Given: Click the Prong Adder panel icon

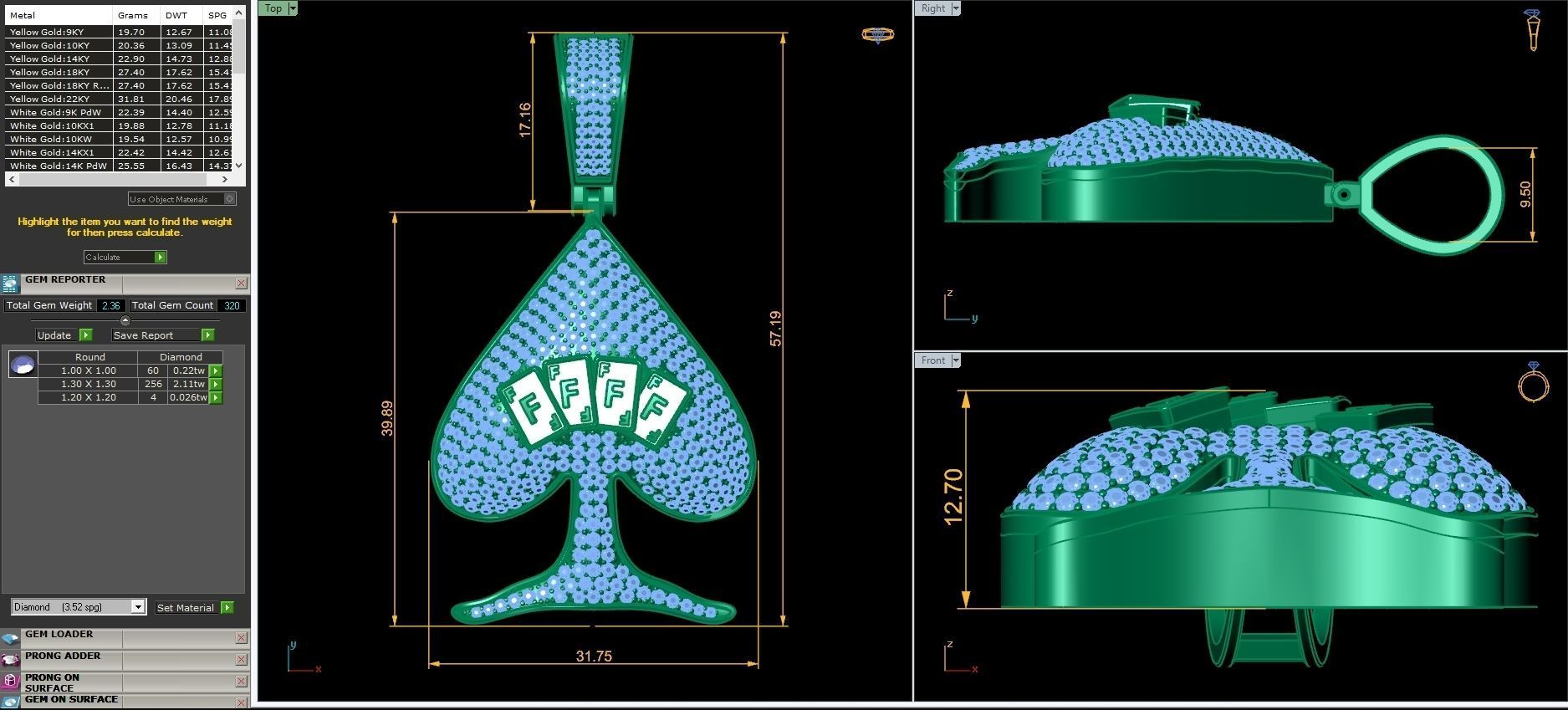Looking at the screenshot, I should (10, 660).
